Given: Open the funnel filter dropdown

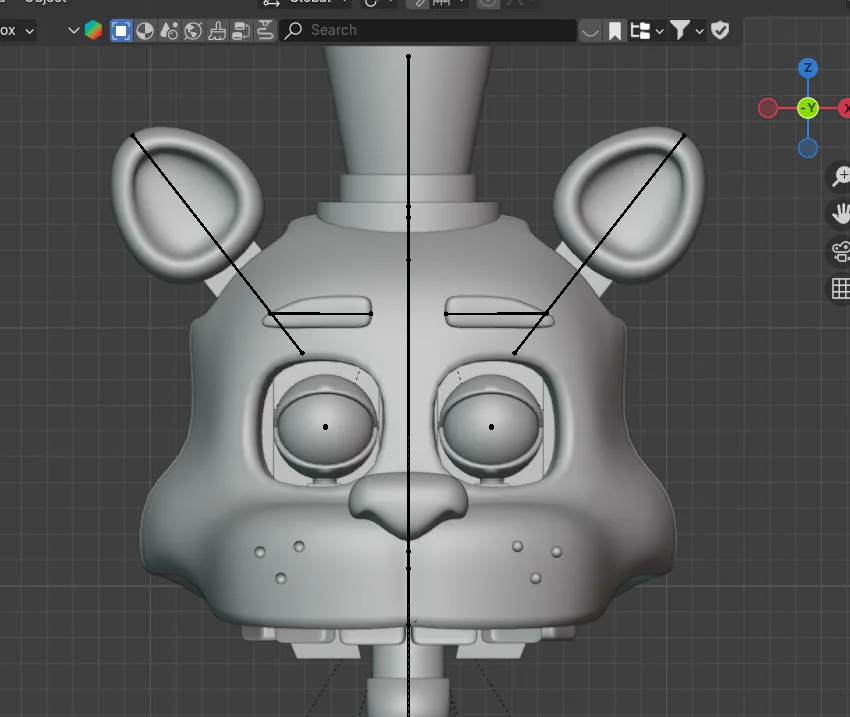Looking at the screenshot, I should pos(686,31).
